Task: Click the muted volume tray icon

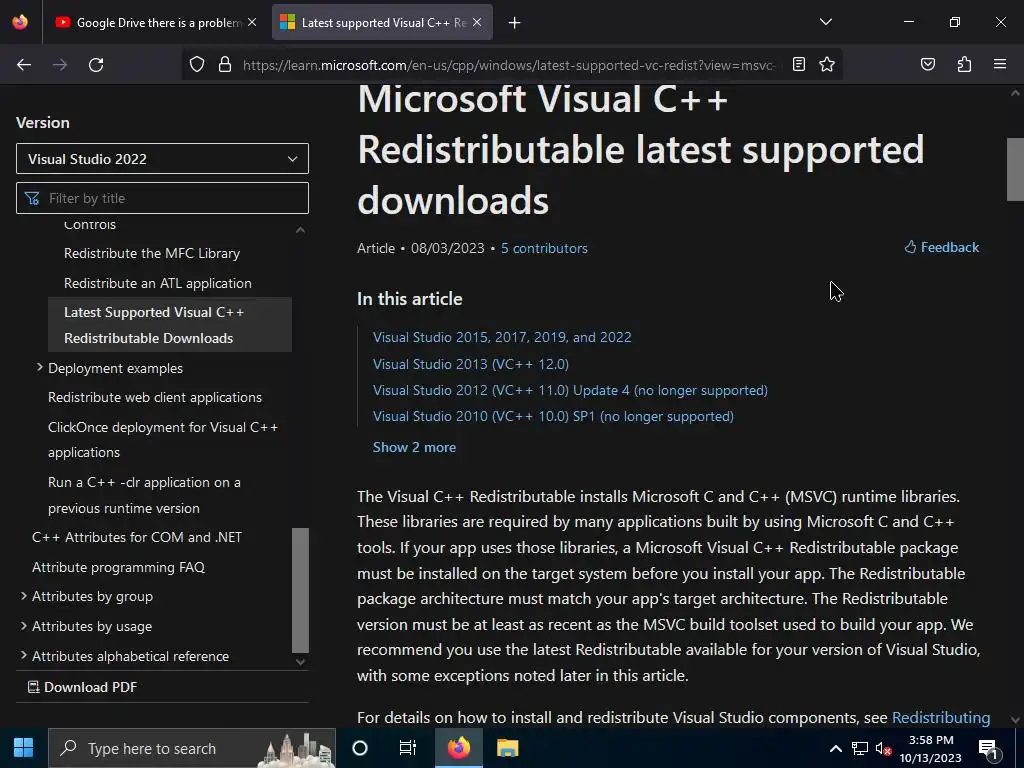Action: (x=883, y=748)
